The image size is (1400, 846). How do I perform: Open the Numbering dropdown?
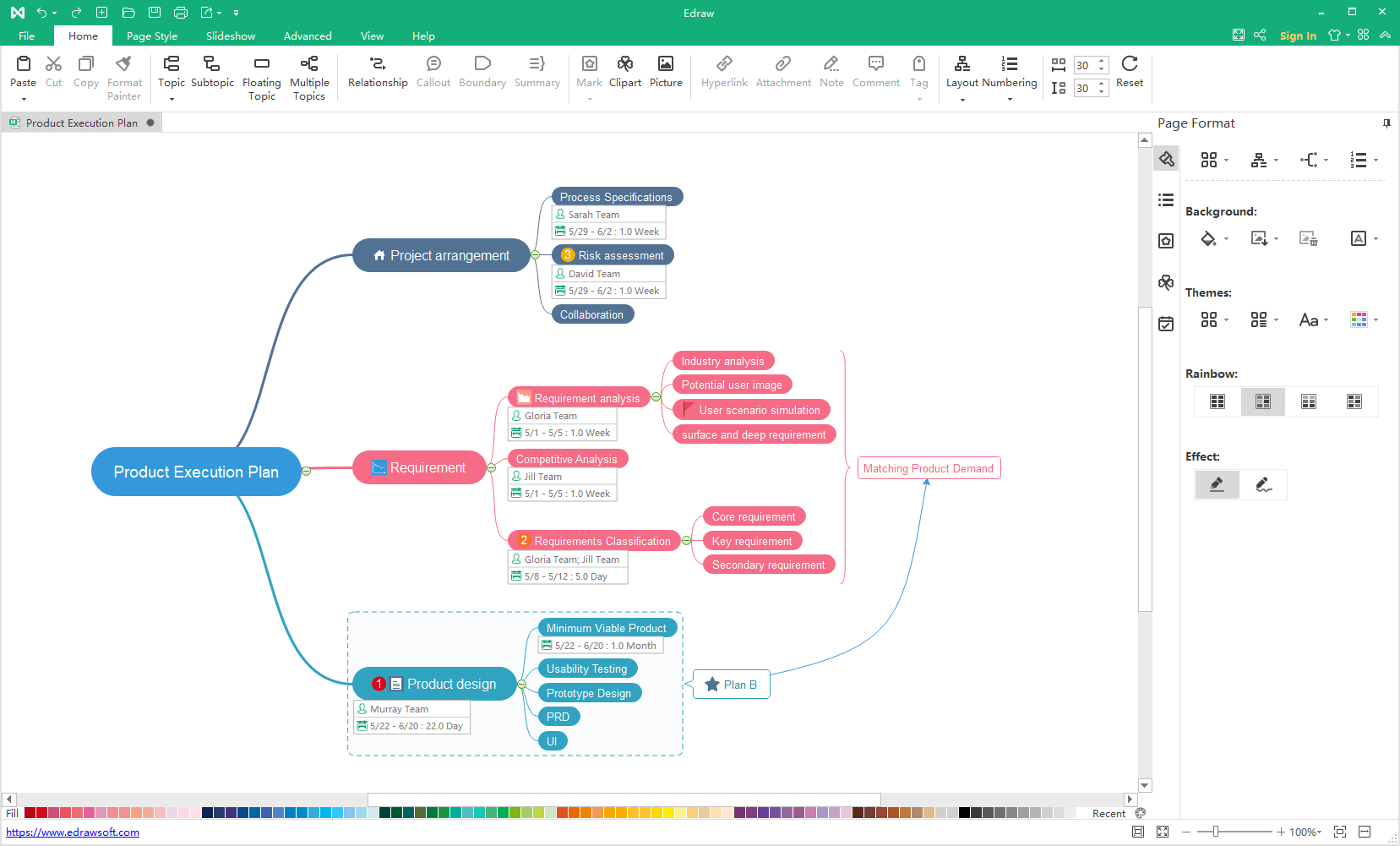click(1009, 100)
